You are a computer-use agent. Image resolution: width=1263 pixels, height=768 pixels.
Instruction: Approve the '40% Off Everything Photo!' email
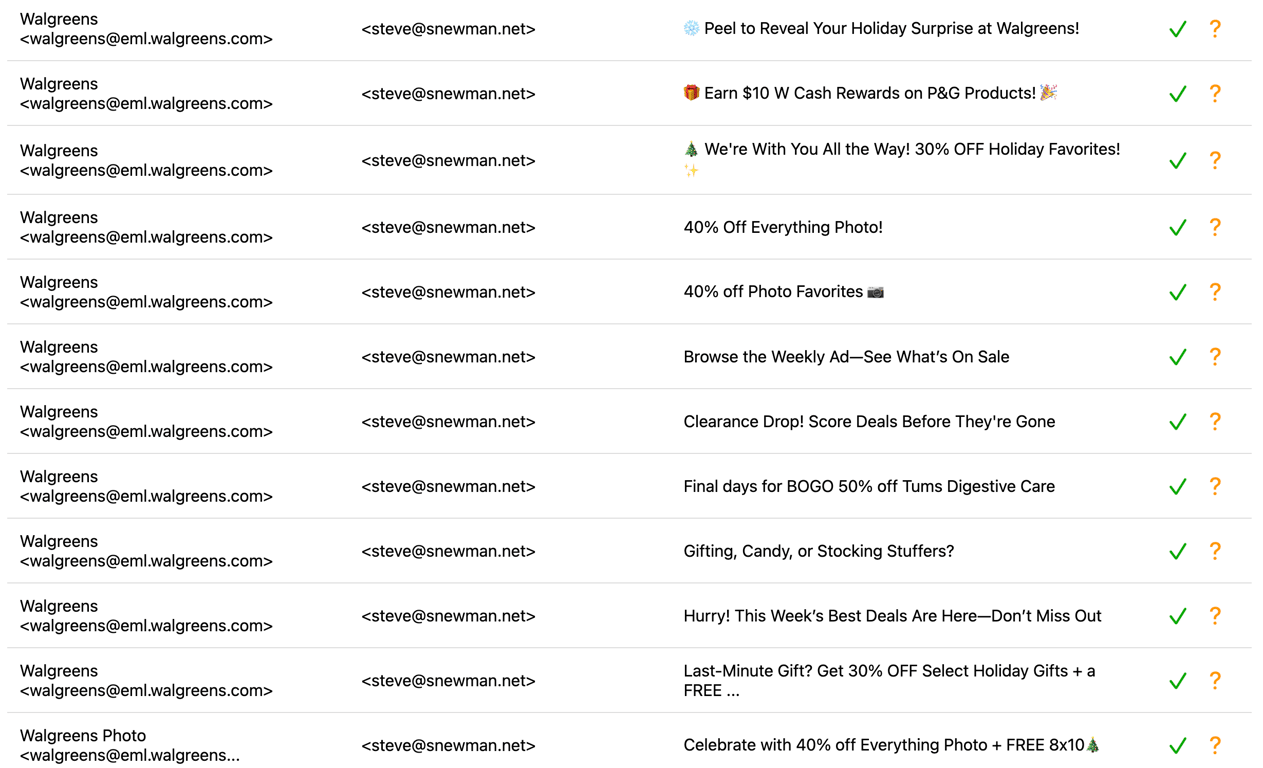(x=1178, y=228)
